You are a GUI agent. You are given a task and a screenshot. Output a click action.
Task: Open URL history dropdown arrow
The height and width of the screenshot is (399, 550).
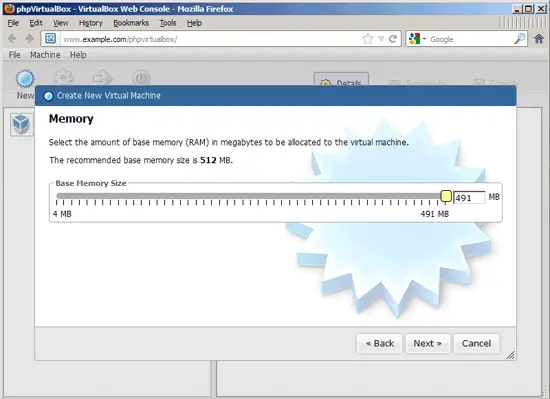[381, 39]
